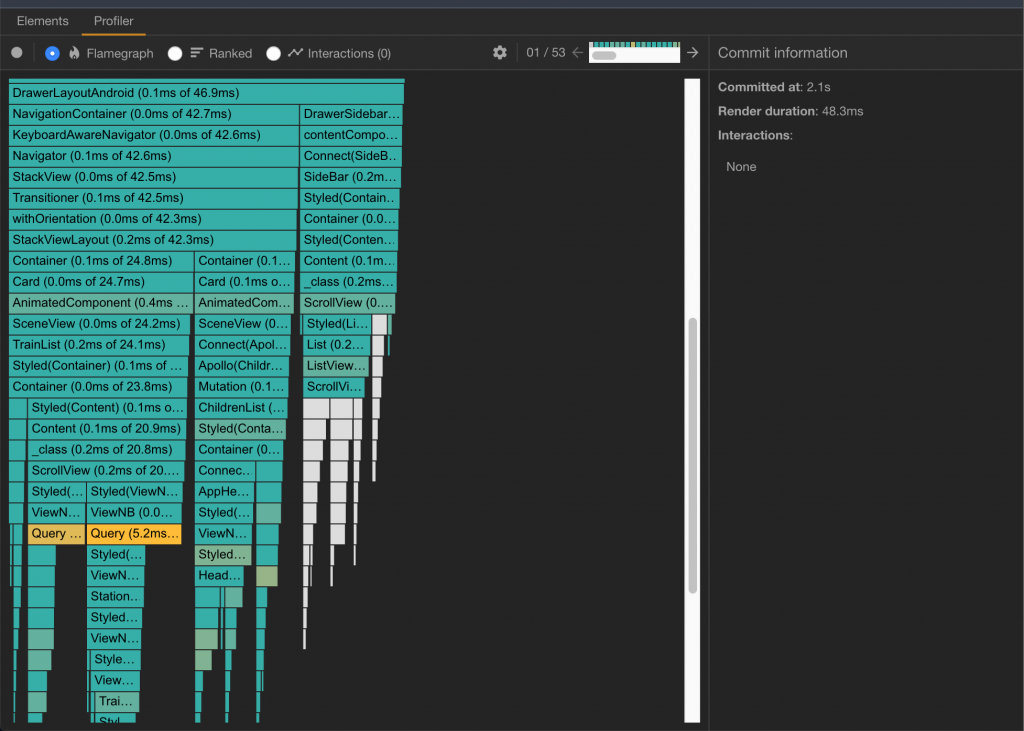This screenshot has height=731, width=1024.
Task: Go to next commit arrow
Action: (x=692, y=53)
